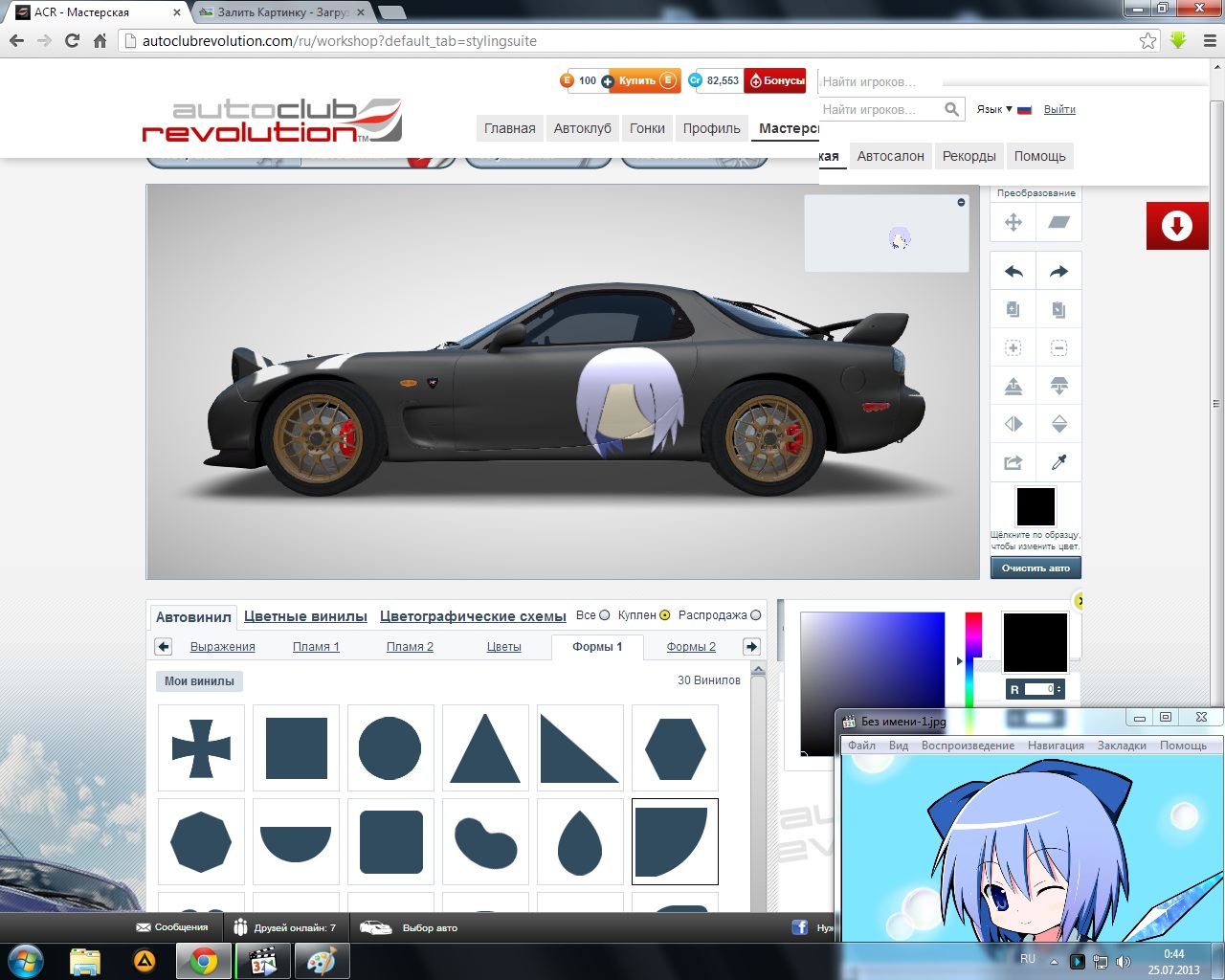Flip the vinyl vertically

tap(1058, 424)
